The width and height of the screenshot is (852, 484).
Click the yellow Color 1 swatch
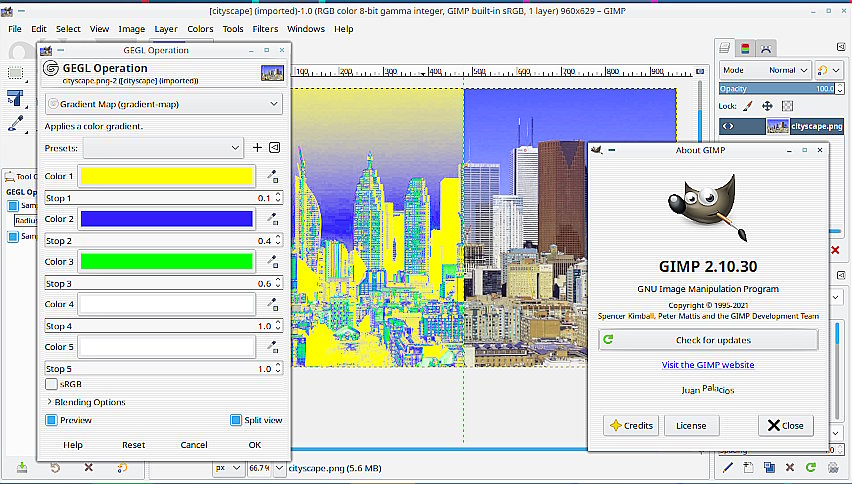click(167, 176)
